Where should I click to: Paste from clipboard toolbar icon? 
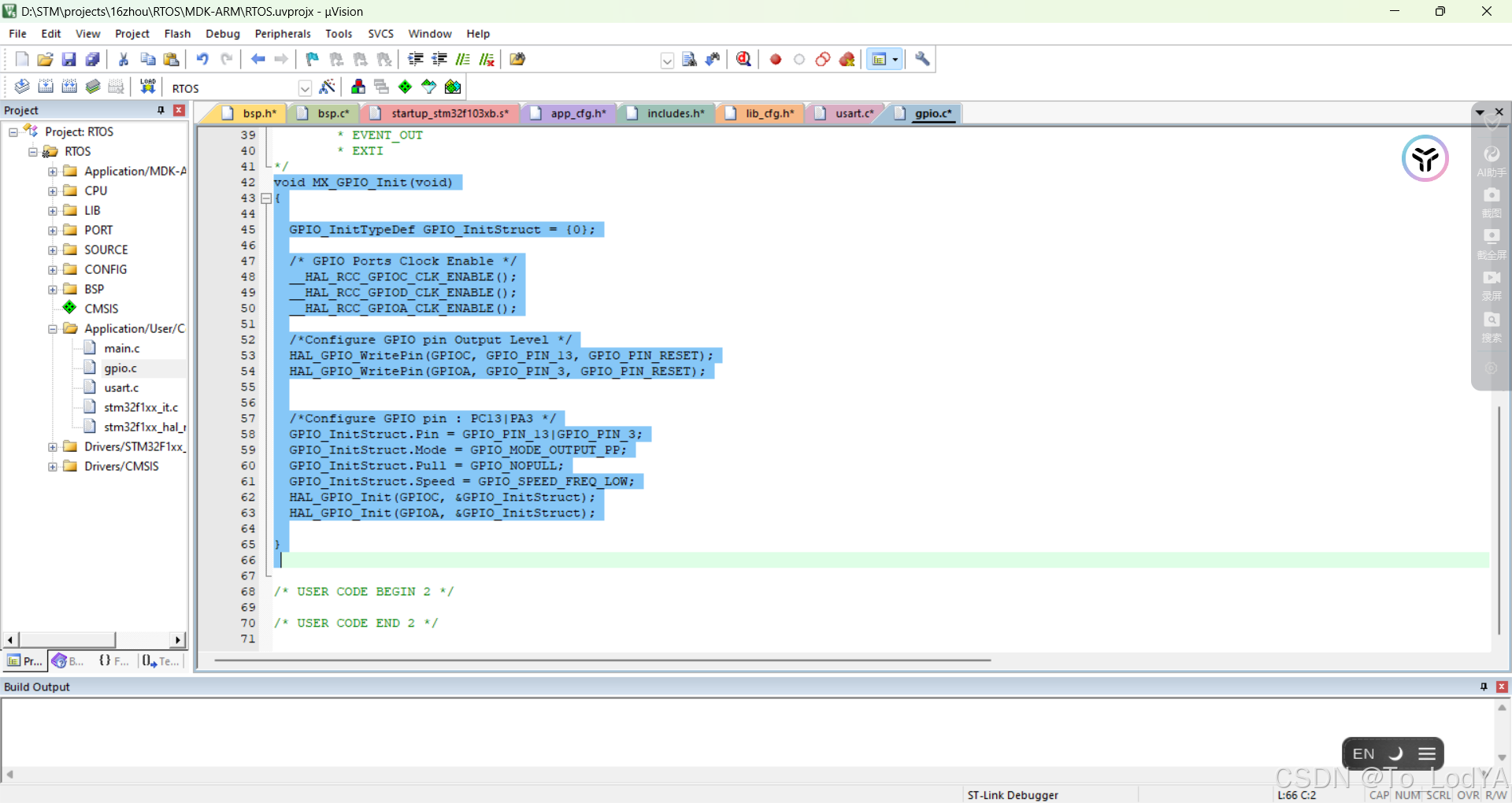[x=171, y=59]
